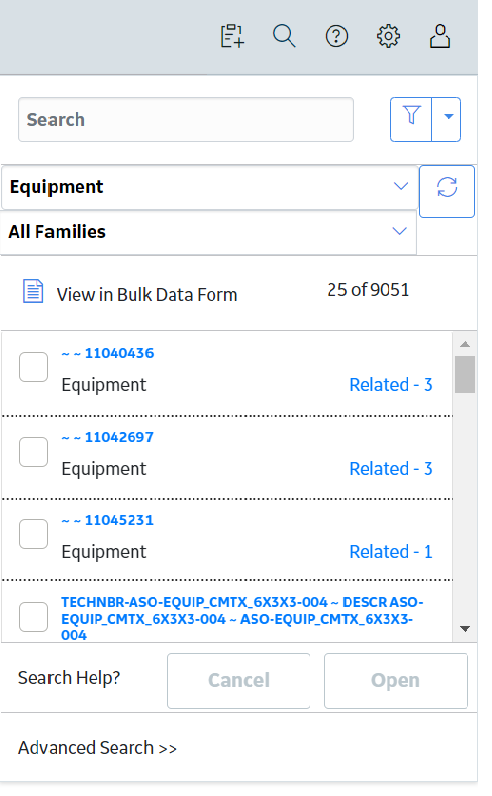Click the Search text input field
492x796 pixels.
click(x=186, y=120)
